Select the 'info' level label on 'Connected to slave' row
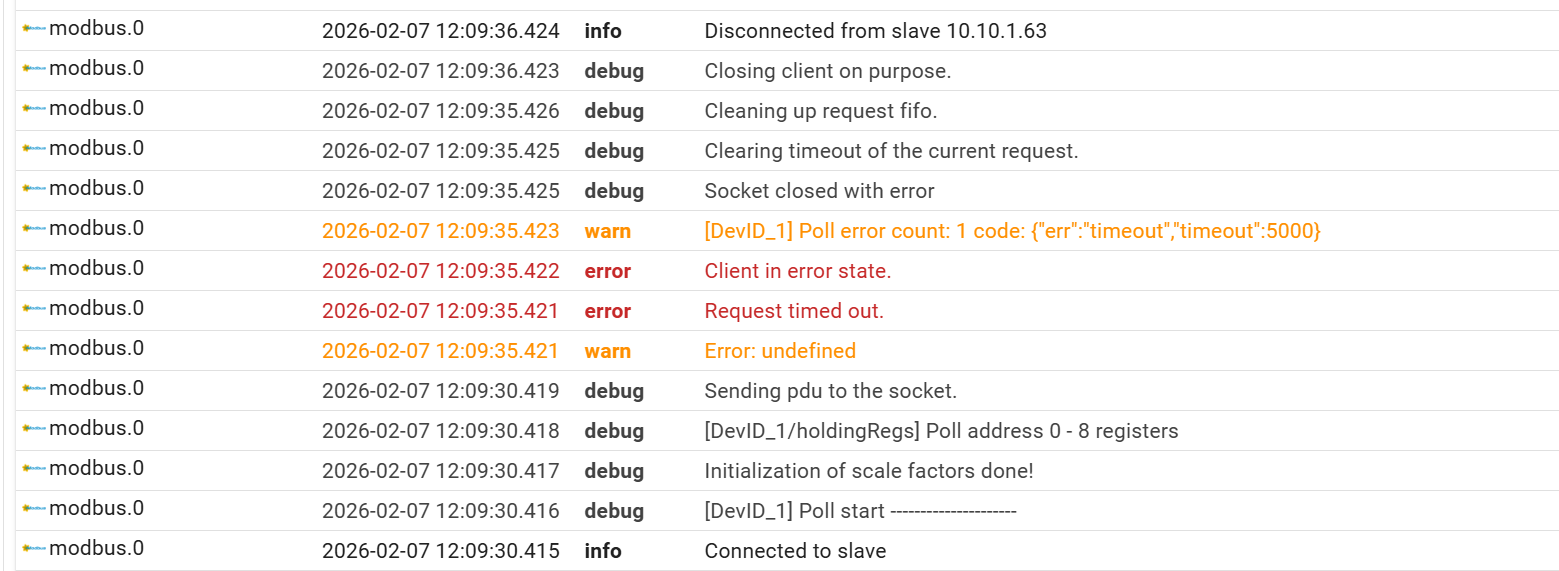 click(x=602, y=551)
